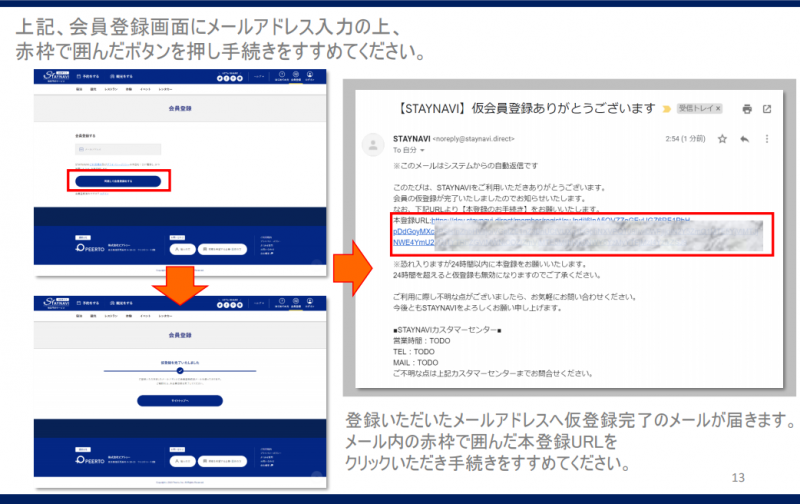Click the line 営業時間：TODO in the email
Image resolution: width=800 pixels, height=504 pixels.
click(x=421, y=341)
